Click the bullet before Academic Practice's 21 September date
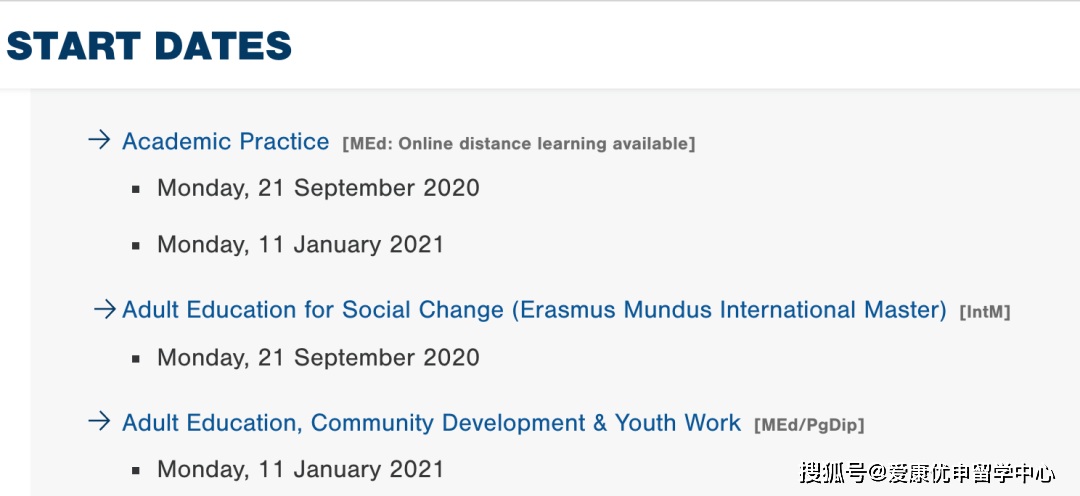 tap(136, 189)
